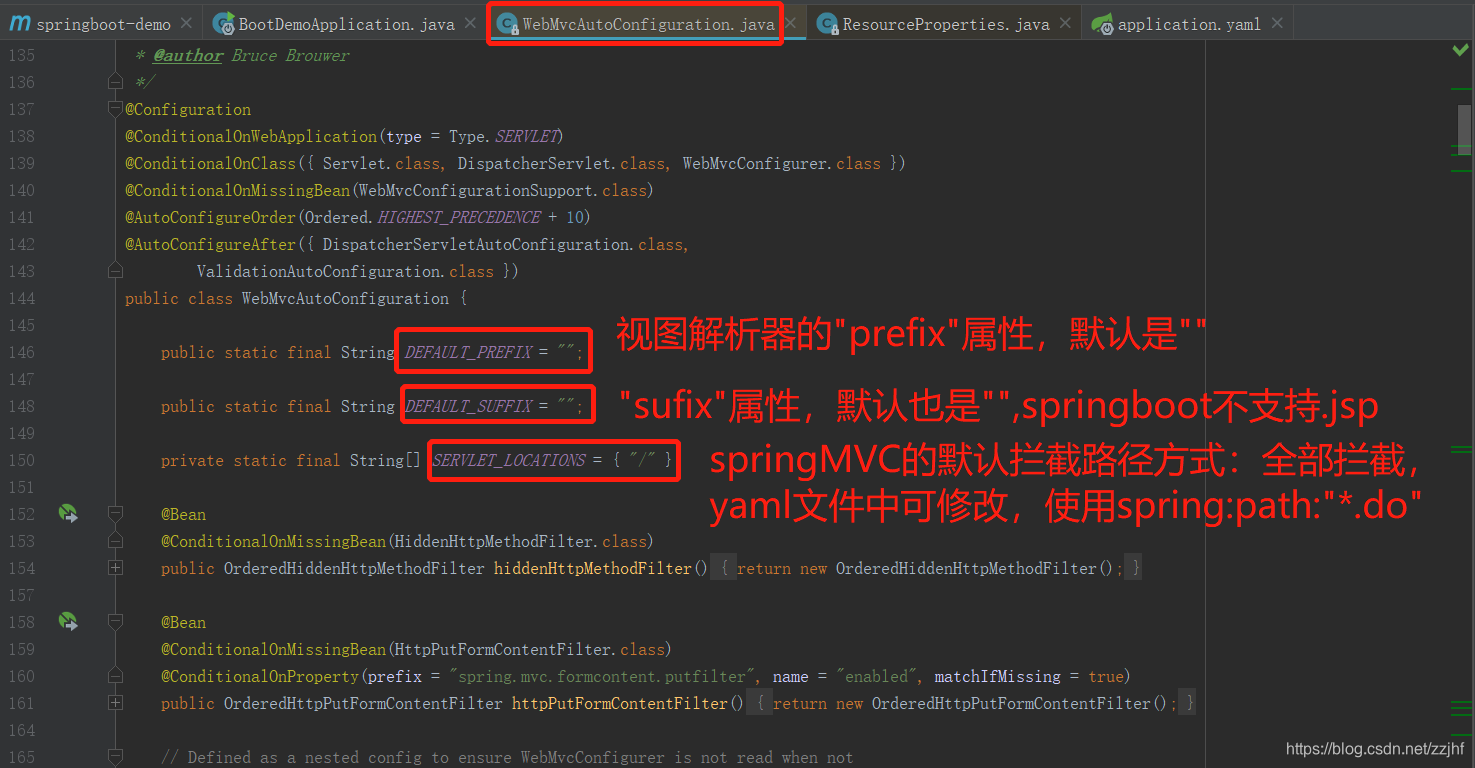Viewport: 1475px width, 768px height.
Task: Click the DEFAULT_SUFFIX constant name
Action: pyautogui.click(x=468, y=406)
